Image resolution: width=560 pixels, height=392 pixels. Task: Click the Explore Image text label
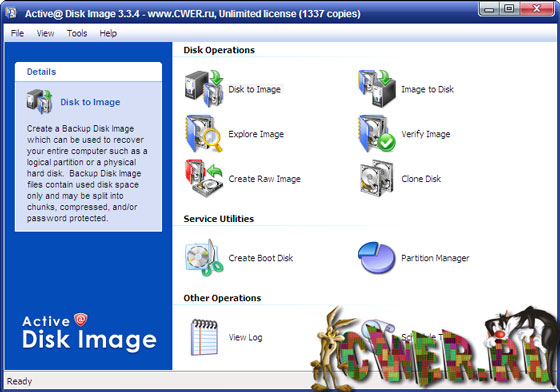coord(256,134)
